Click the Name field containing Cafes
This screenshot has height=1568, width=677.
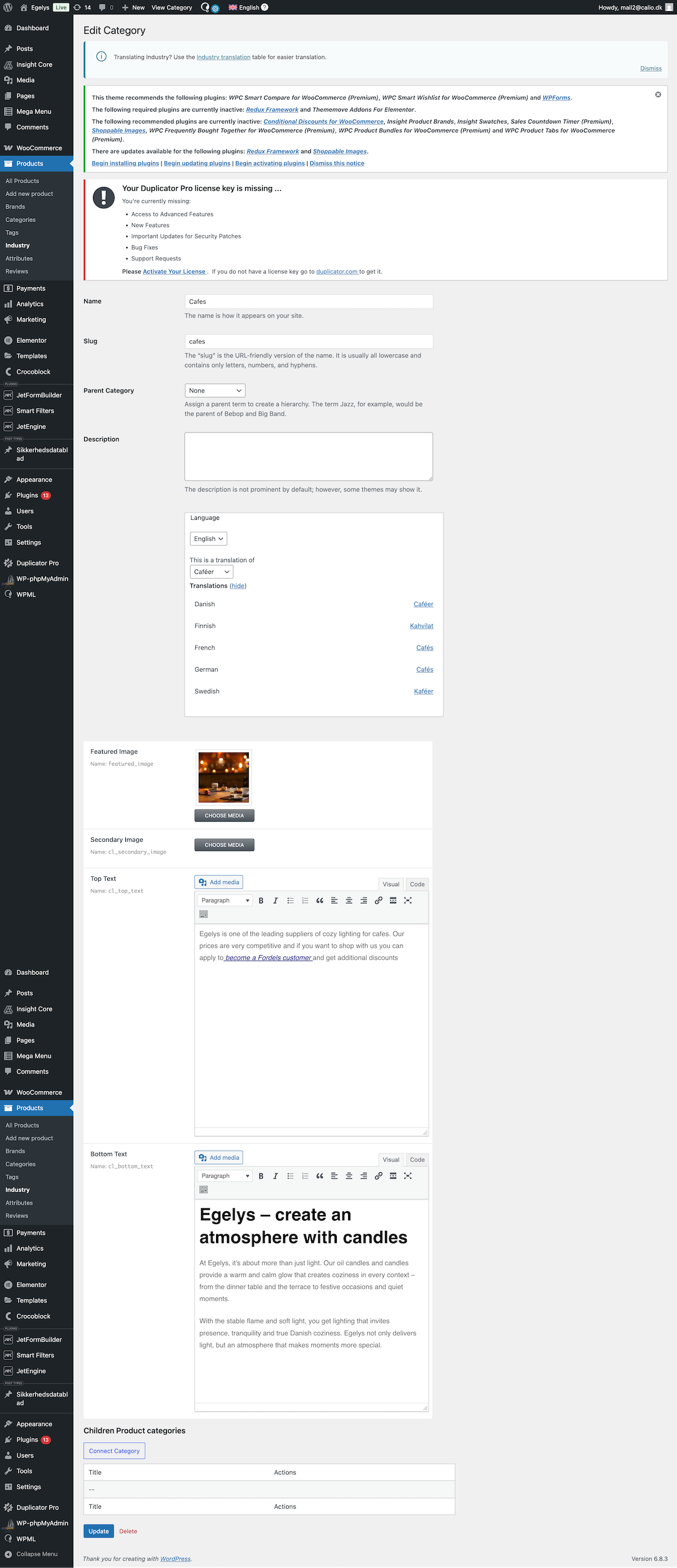tap(309, 301)
